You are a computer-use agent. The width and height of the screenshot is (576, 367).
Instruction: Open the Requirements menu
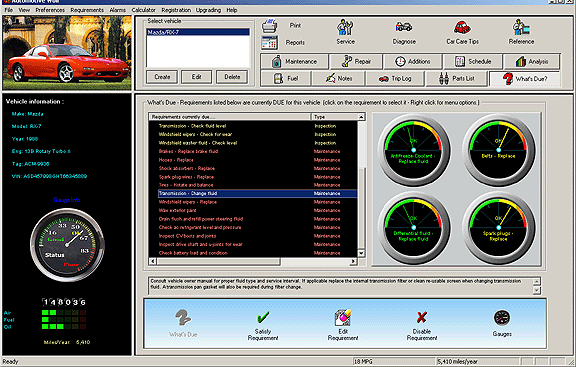pos(87,10)
